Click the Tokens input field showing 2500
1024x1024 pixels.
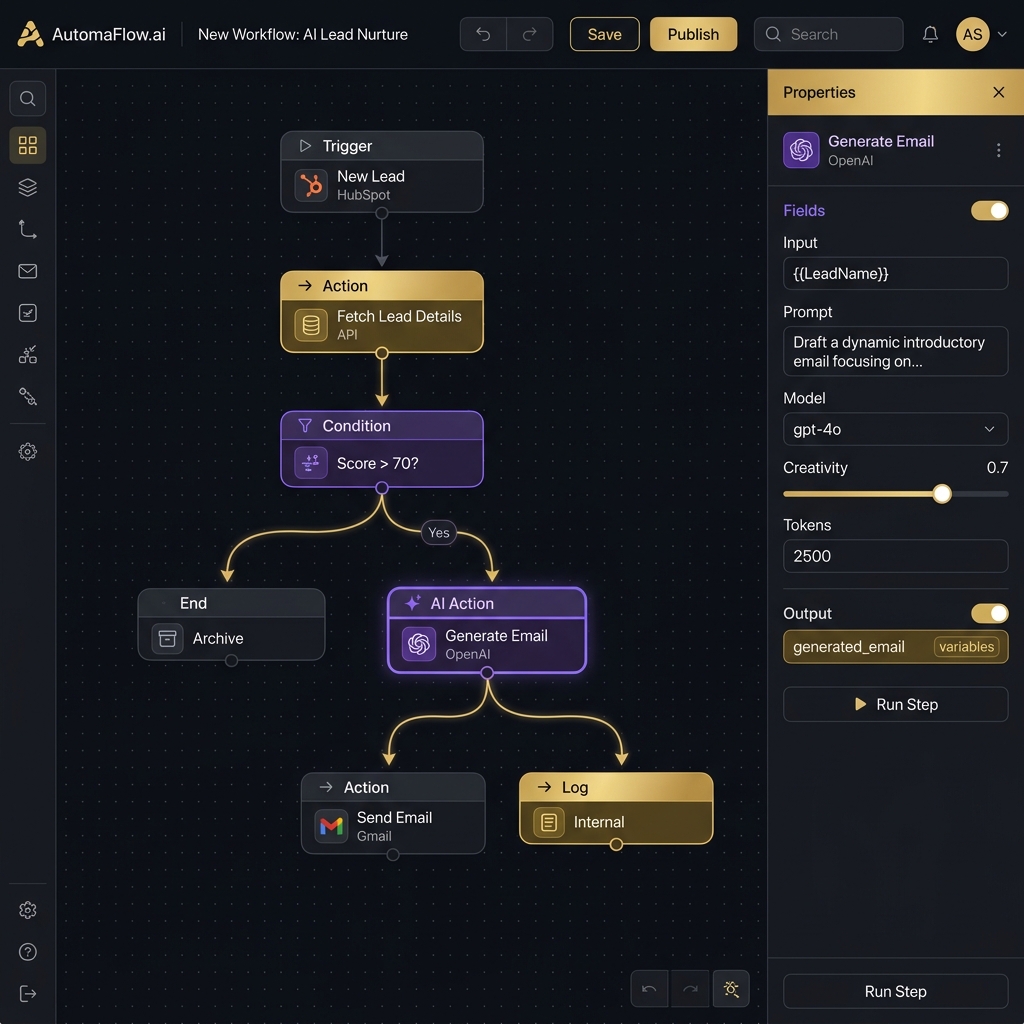[895, 556]
